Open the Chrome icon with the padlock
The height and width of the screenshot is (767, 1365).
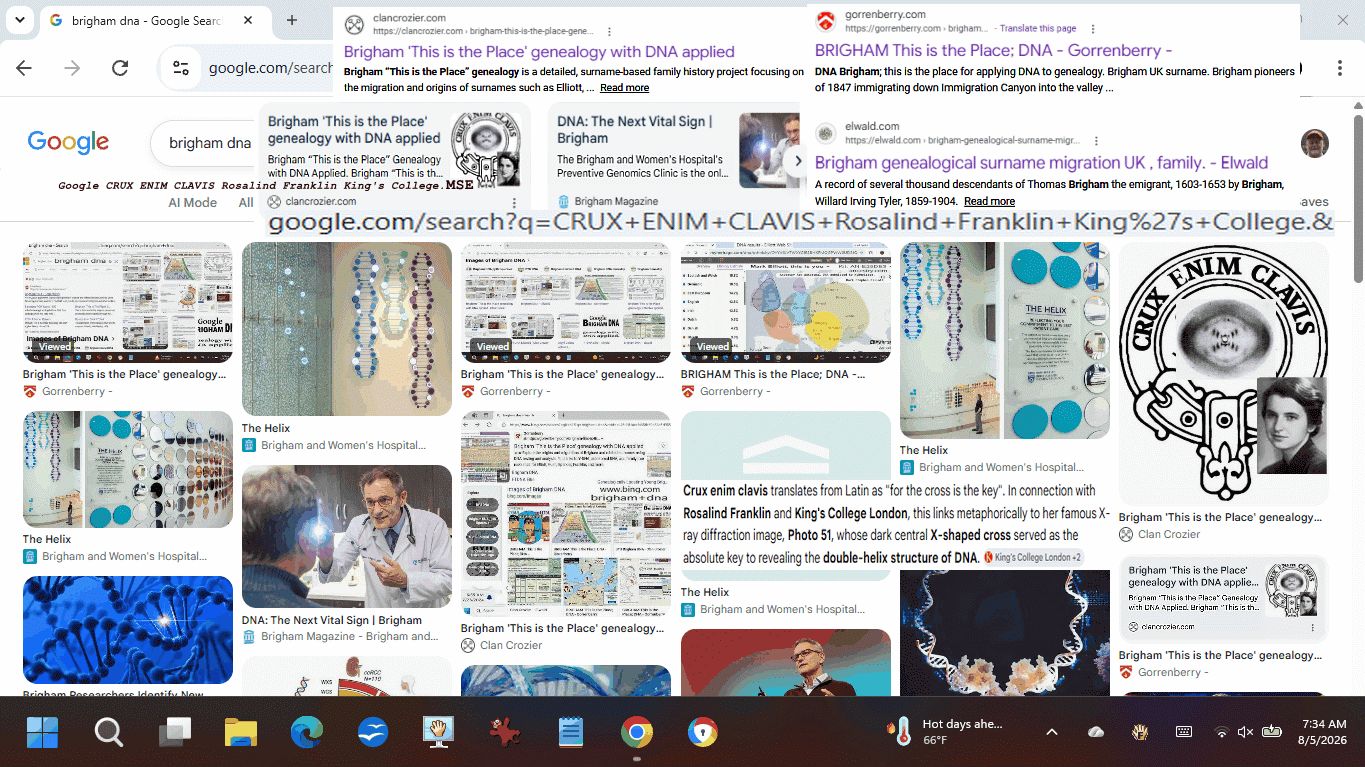click(x=703, y=733)
